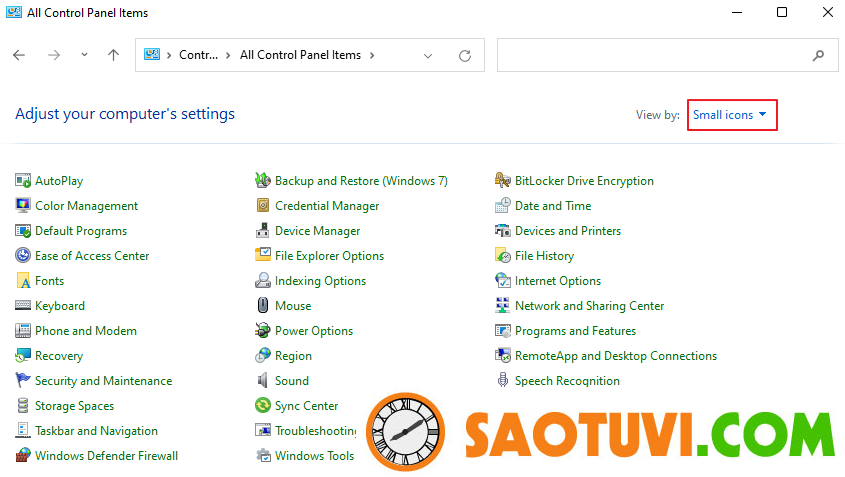Open the Small icons view dropdown
This screenshot has height=477, width=845.
coord(730,115)
